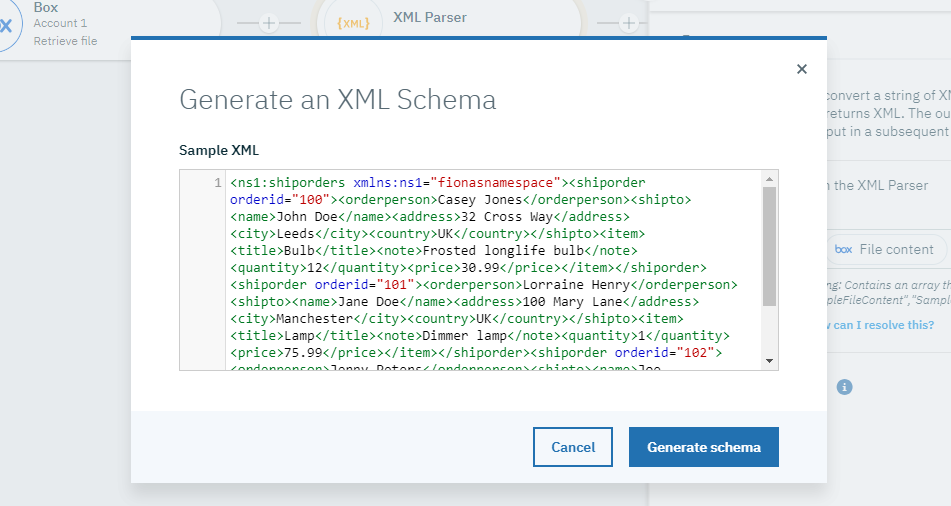Click the plus connector after XML Parser
The width and height of the screenshot is (951, 506).
pos(628,23)
